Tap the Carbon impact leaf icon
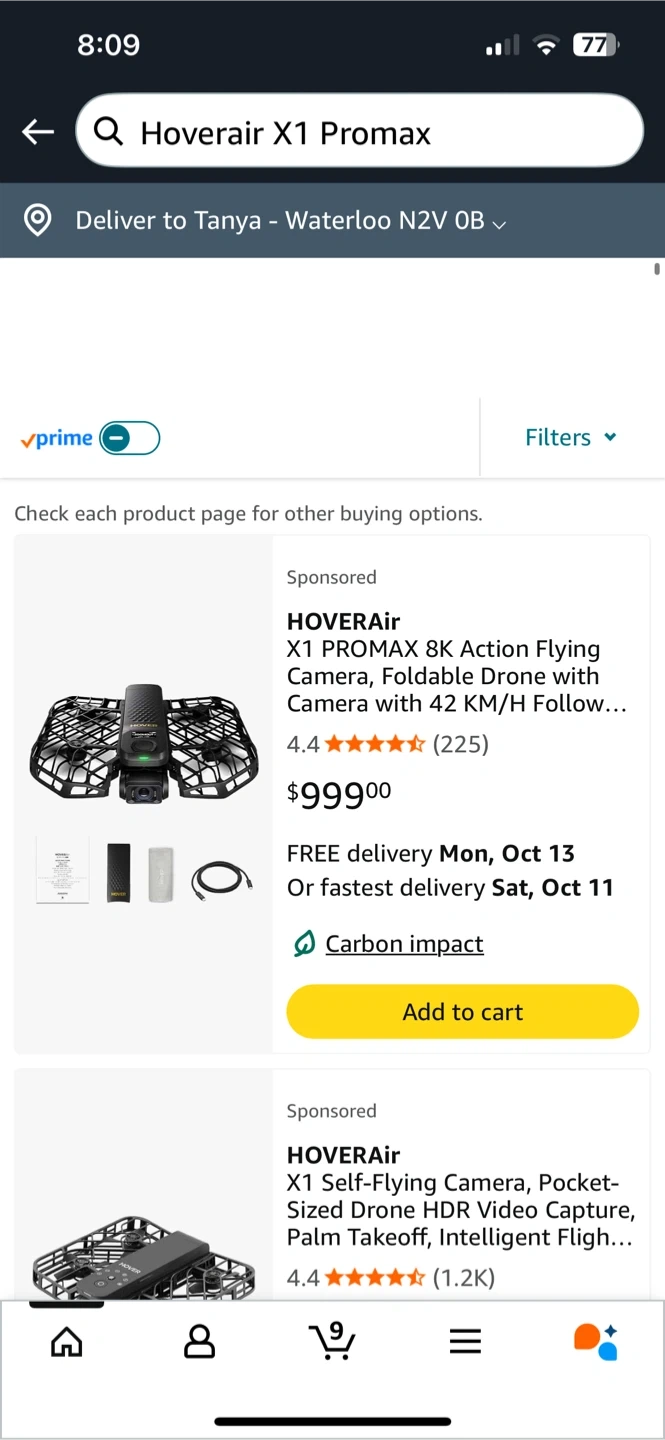Viewport: 665px width, 1440px height. [x=304, y=944]
